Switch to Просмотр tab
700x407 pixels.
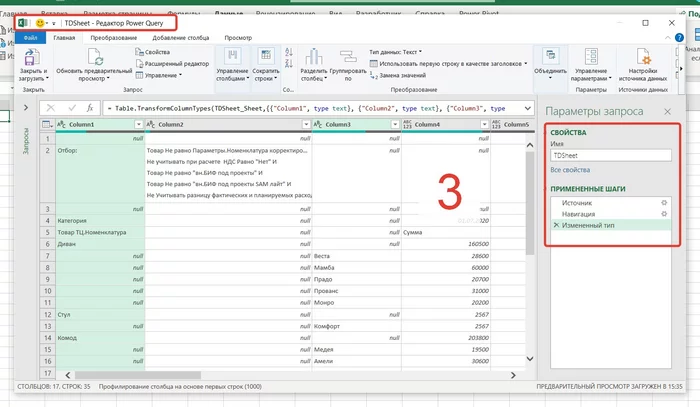click(238, 38)
